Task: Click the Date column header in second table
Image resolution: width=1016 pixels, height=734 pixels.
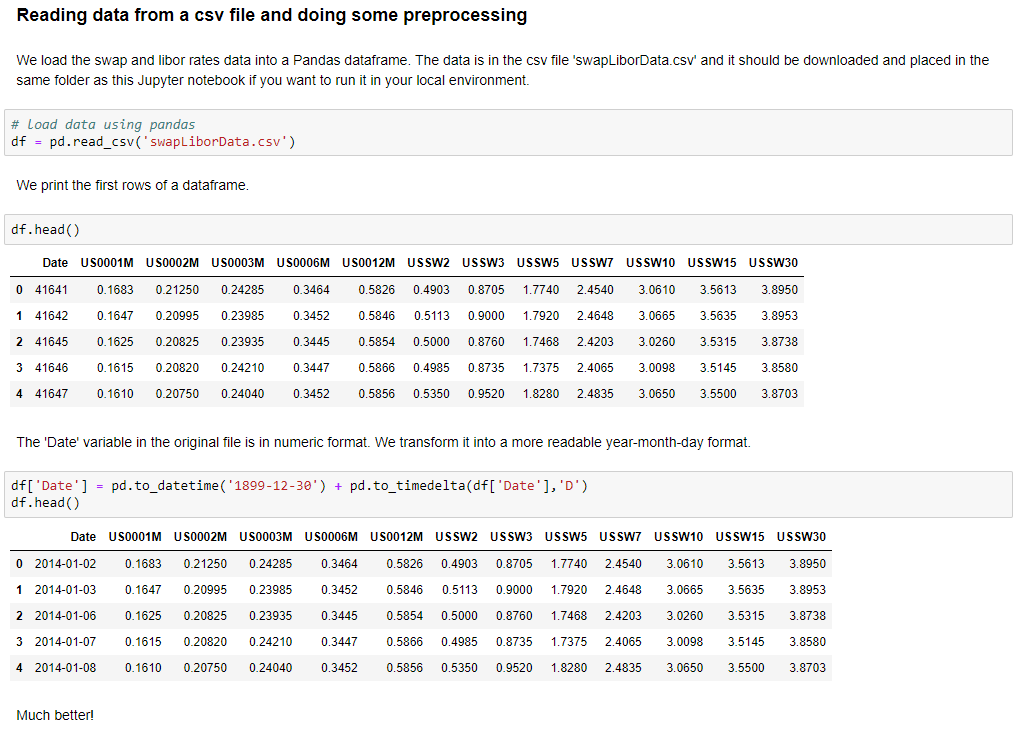Action: tap(83, 537)
